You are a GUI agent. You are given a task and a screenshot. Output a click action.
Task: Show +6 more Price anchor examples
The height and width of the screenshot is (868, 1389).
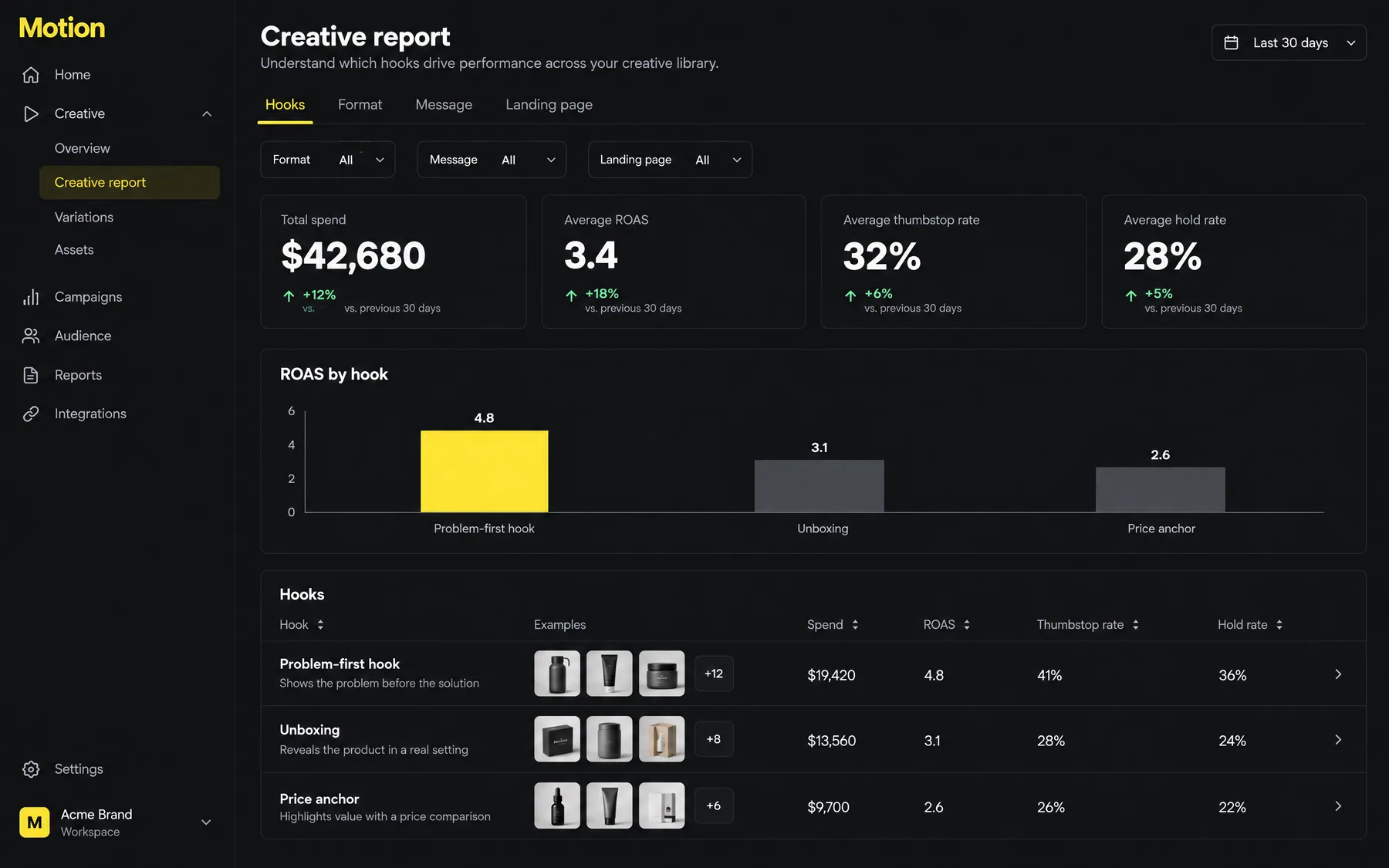click(714, 806)
